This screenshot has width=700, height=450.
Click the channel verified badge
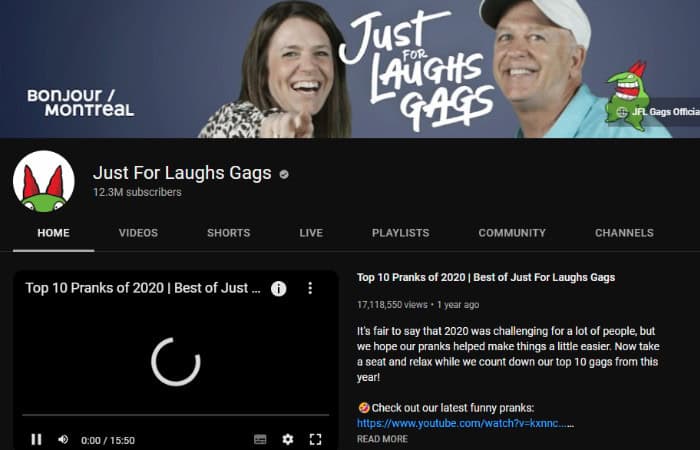(284, 174)
